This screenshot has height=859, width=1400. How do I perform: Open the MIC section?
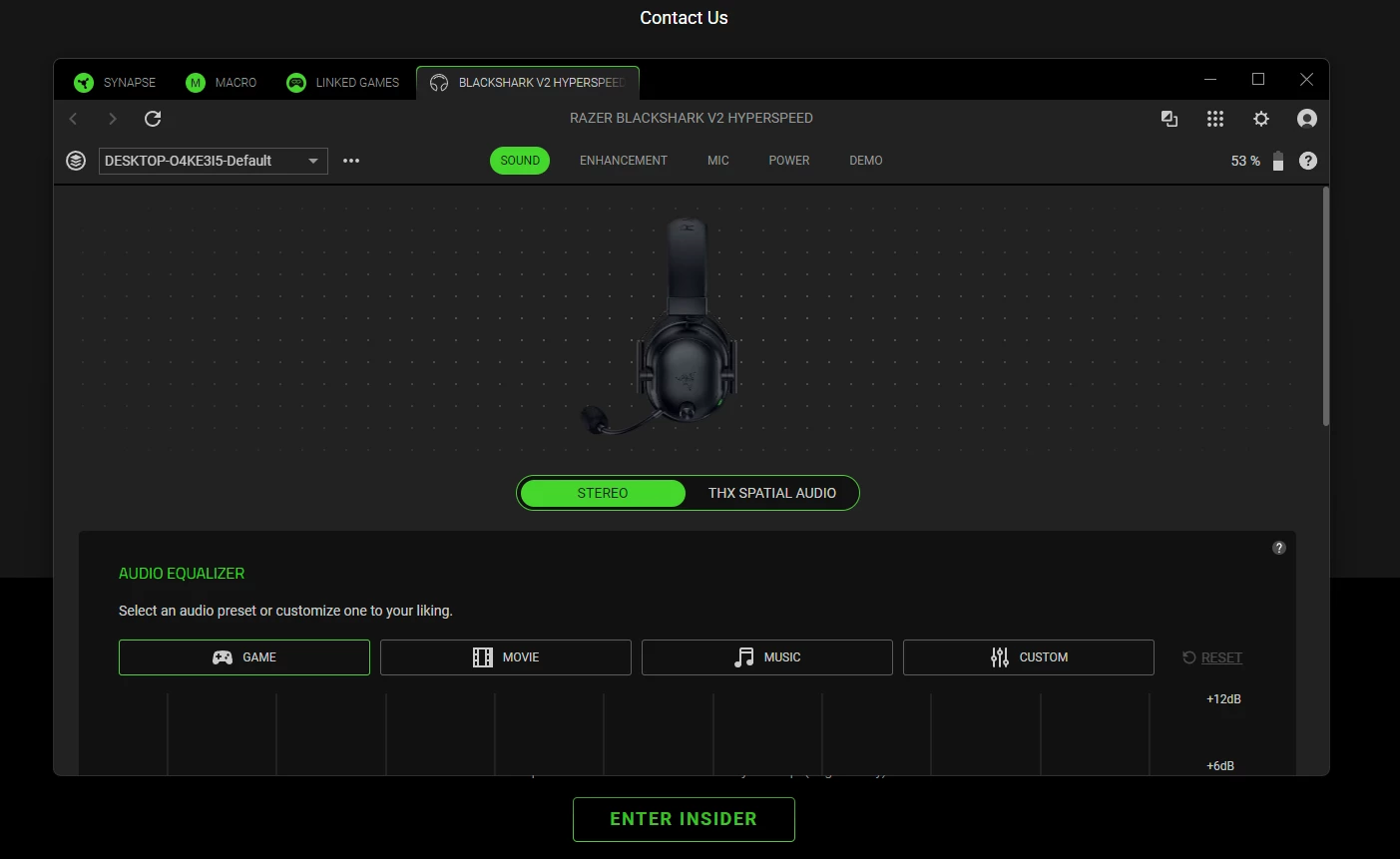[x=718, y=161]
